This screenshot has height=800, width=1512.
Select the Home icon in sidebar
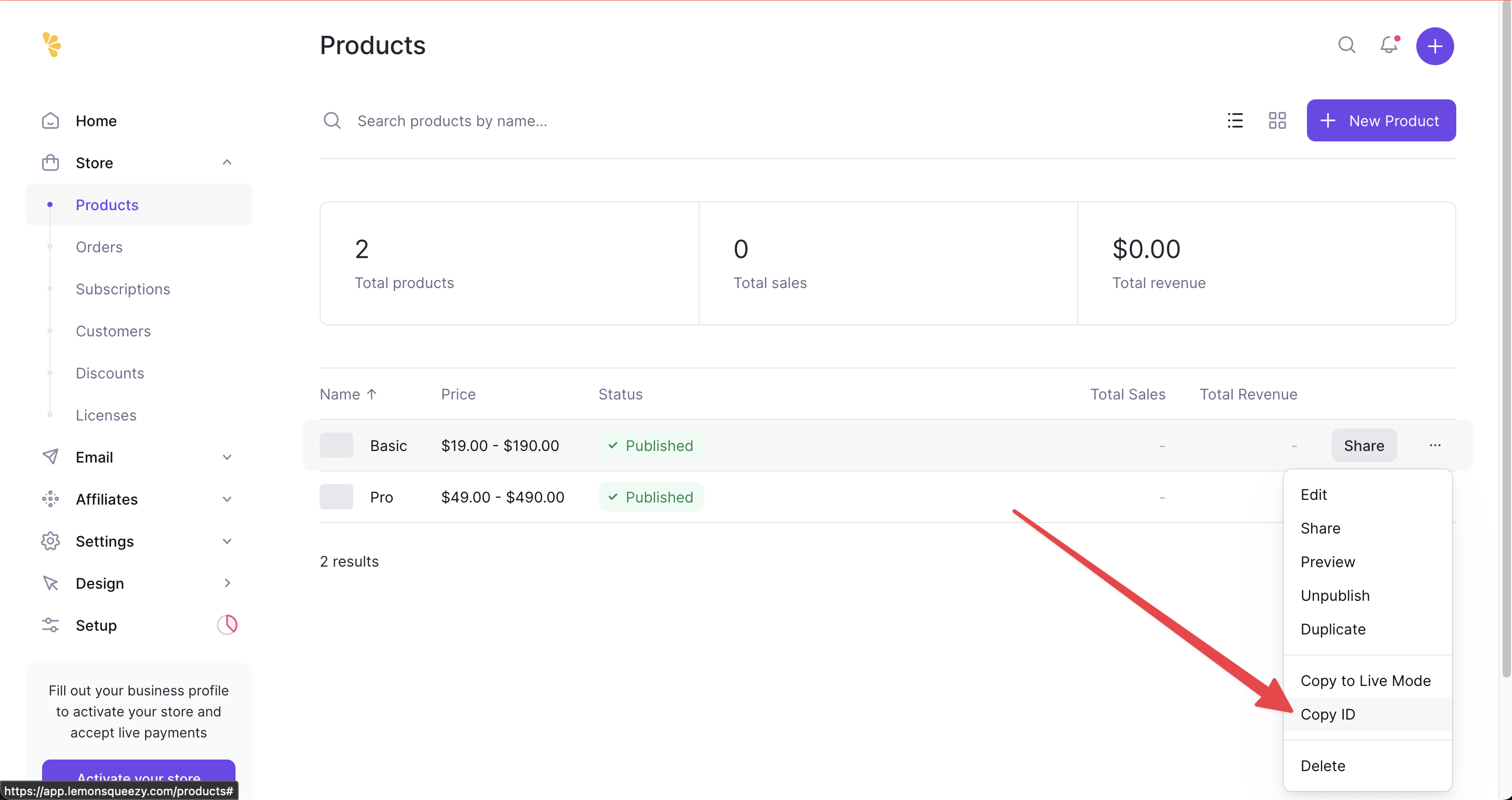tap(50, 120)
